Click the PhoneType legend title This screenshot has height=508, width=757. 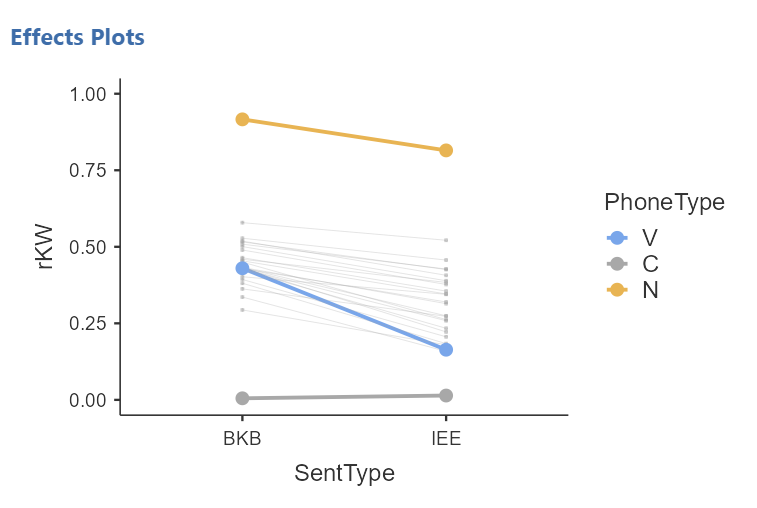(664, 202)
